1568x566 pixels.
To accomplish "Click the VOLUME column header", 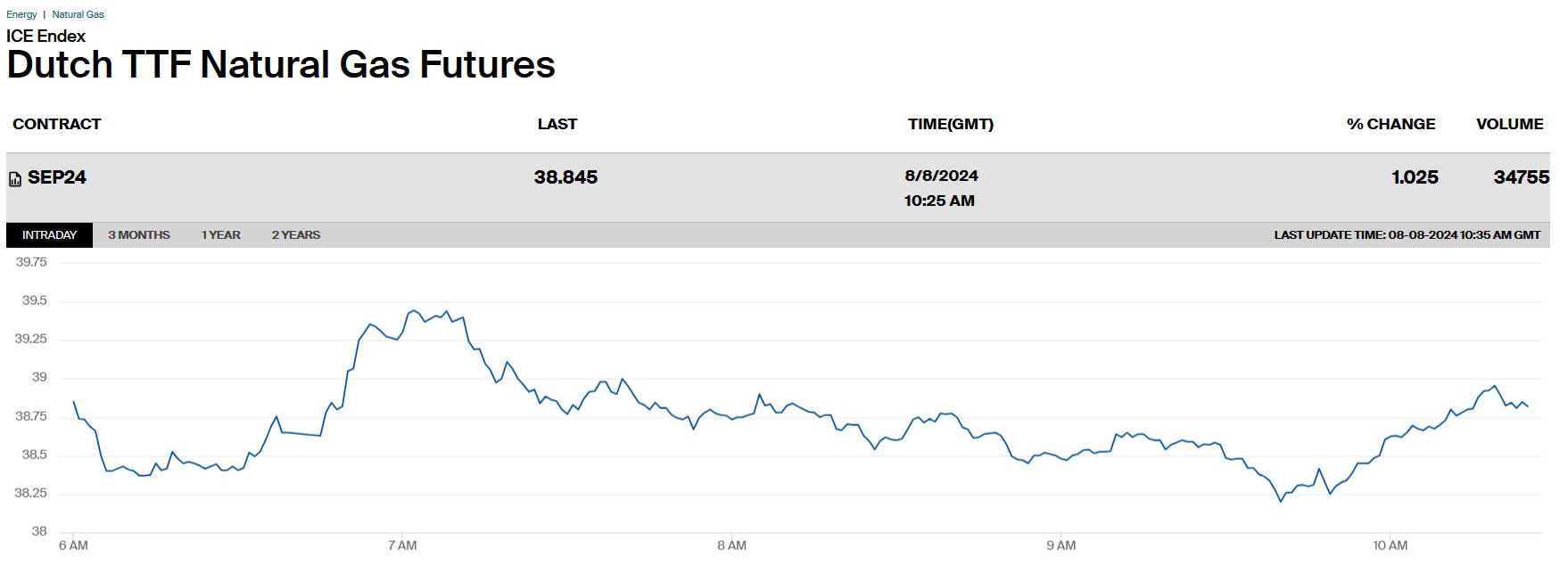I will pyautogui.click(x=1509, y=124).
